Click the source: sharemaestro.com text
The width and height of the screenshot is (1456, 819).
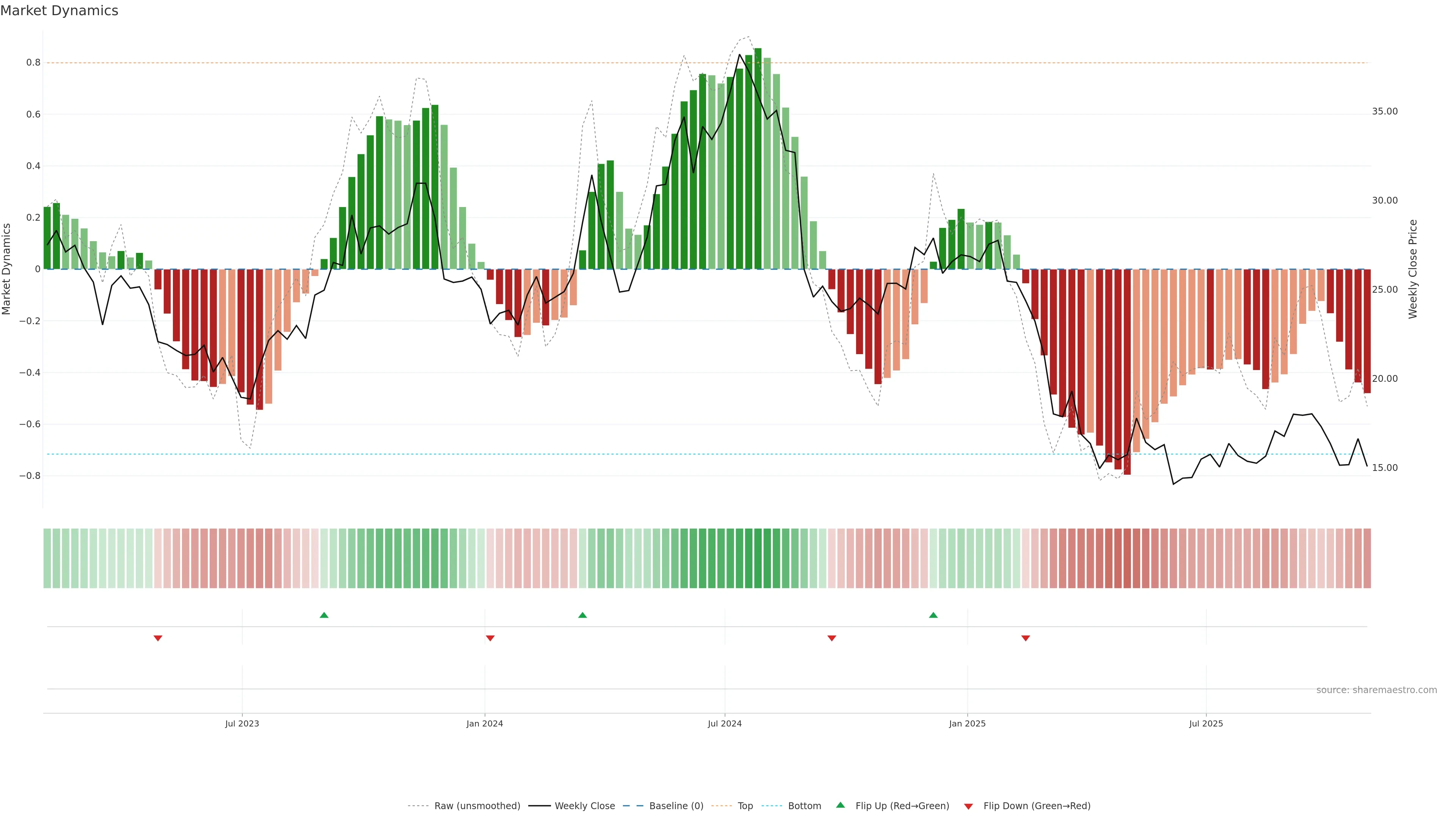click(1376, 690)
